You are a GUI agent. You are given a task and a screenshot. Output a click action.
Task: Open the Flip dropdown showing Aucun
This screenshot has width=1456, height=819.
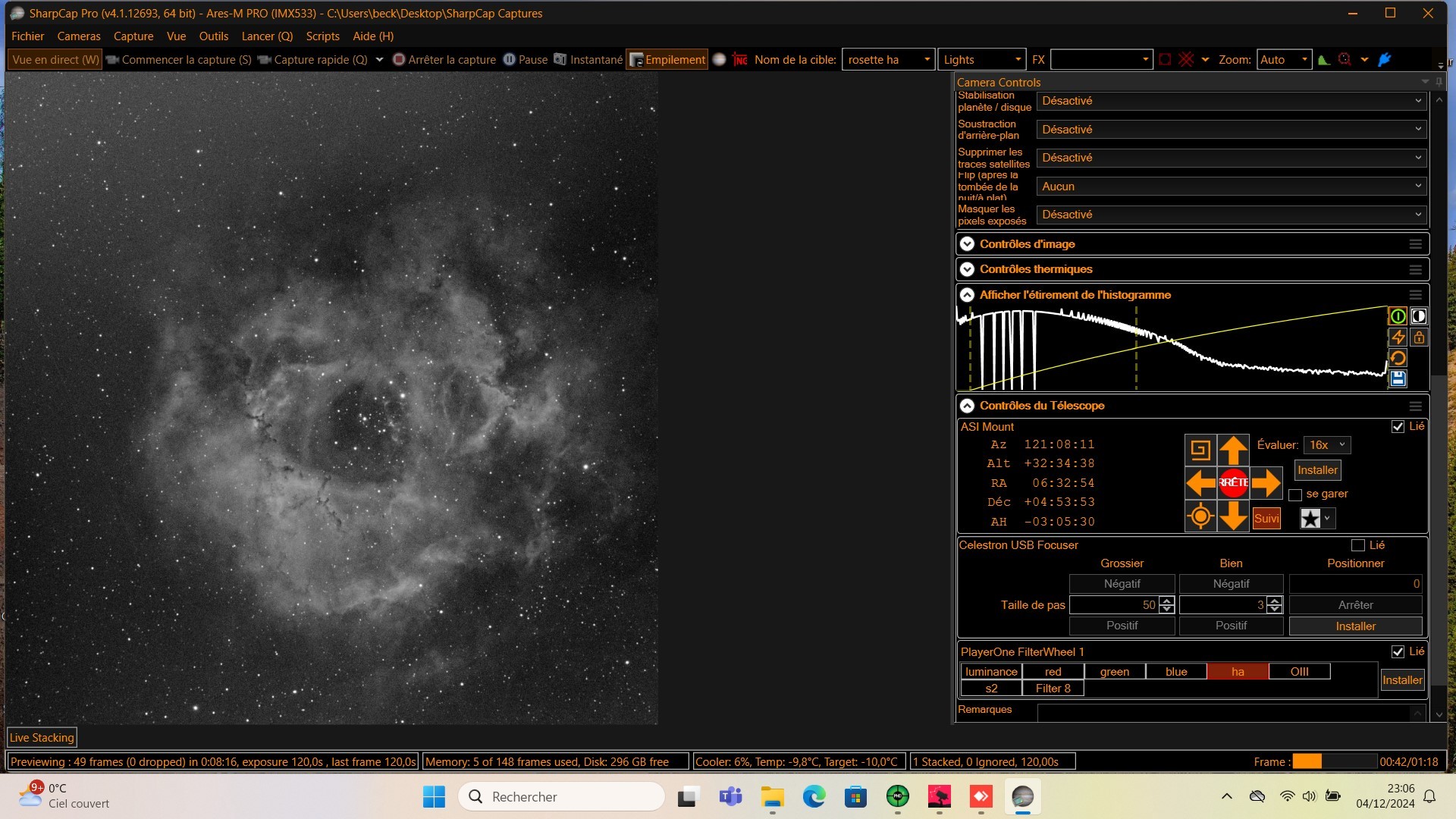click(x=1232, y=187)
